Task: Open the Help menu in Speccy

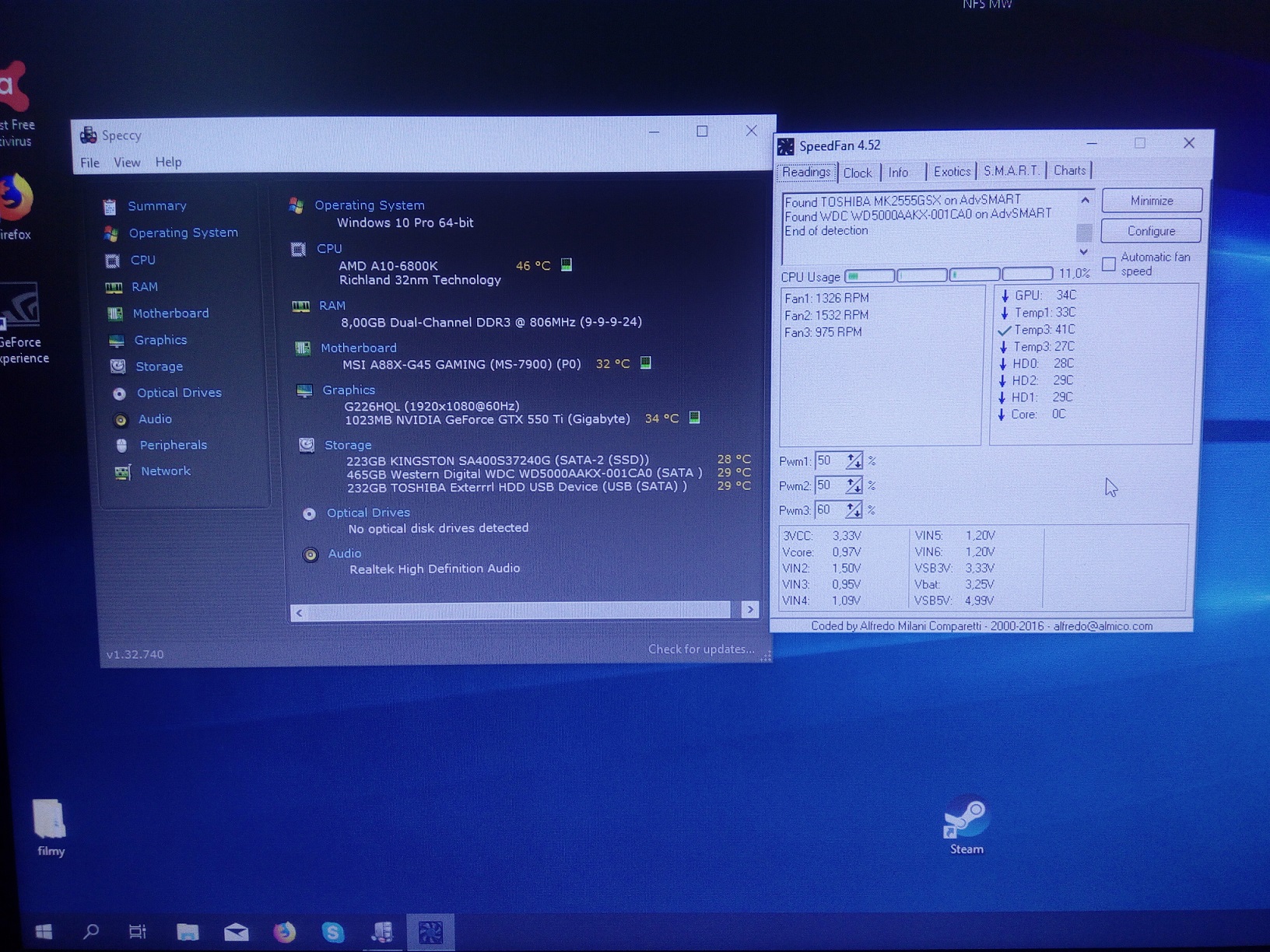Action: click(168, 163)
